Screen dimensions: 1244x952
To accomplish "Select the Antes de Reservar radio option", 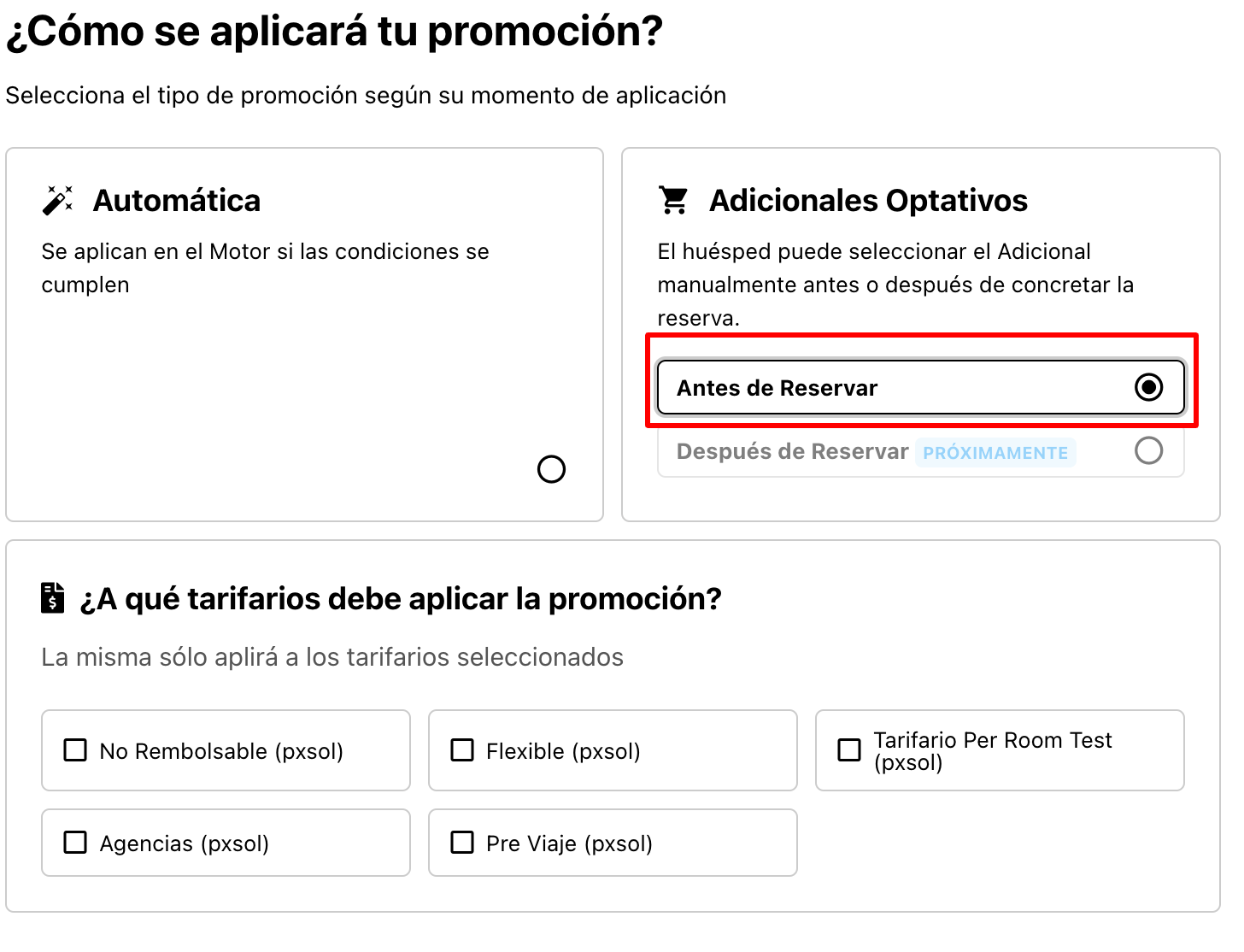I will [x=1148, y=387].
